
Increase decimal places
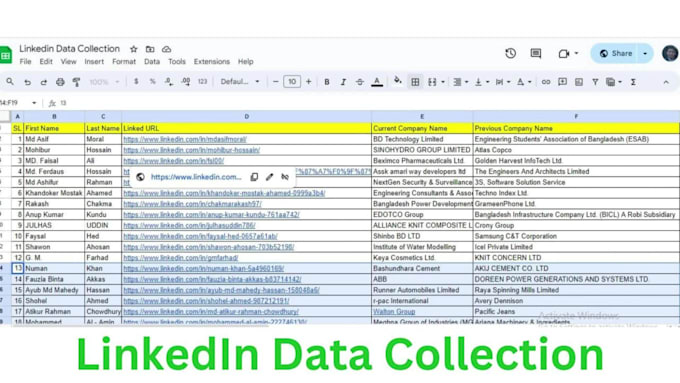pyautogui.click(x=186, y=82)
